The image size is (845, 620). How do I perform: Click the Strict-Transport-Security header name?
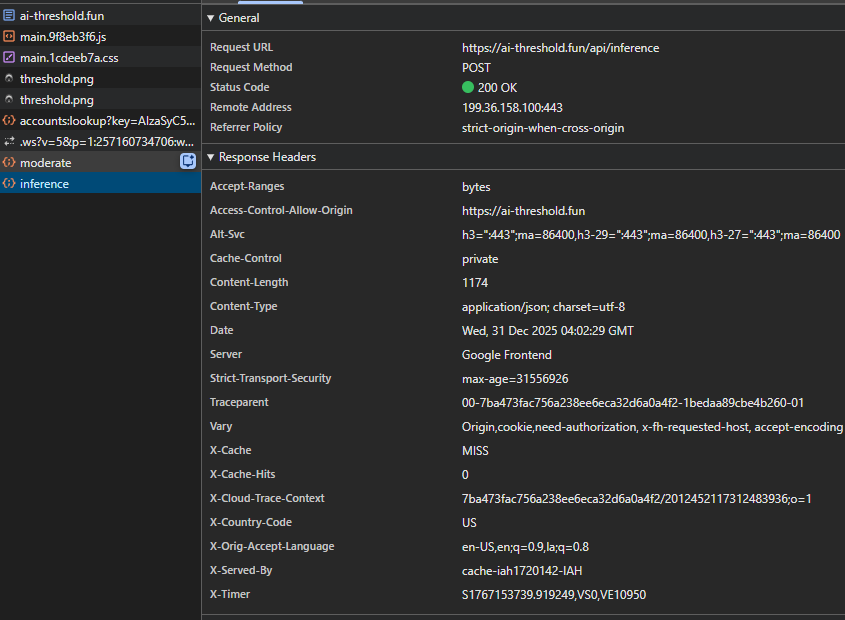click(x=271, y=378)
